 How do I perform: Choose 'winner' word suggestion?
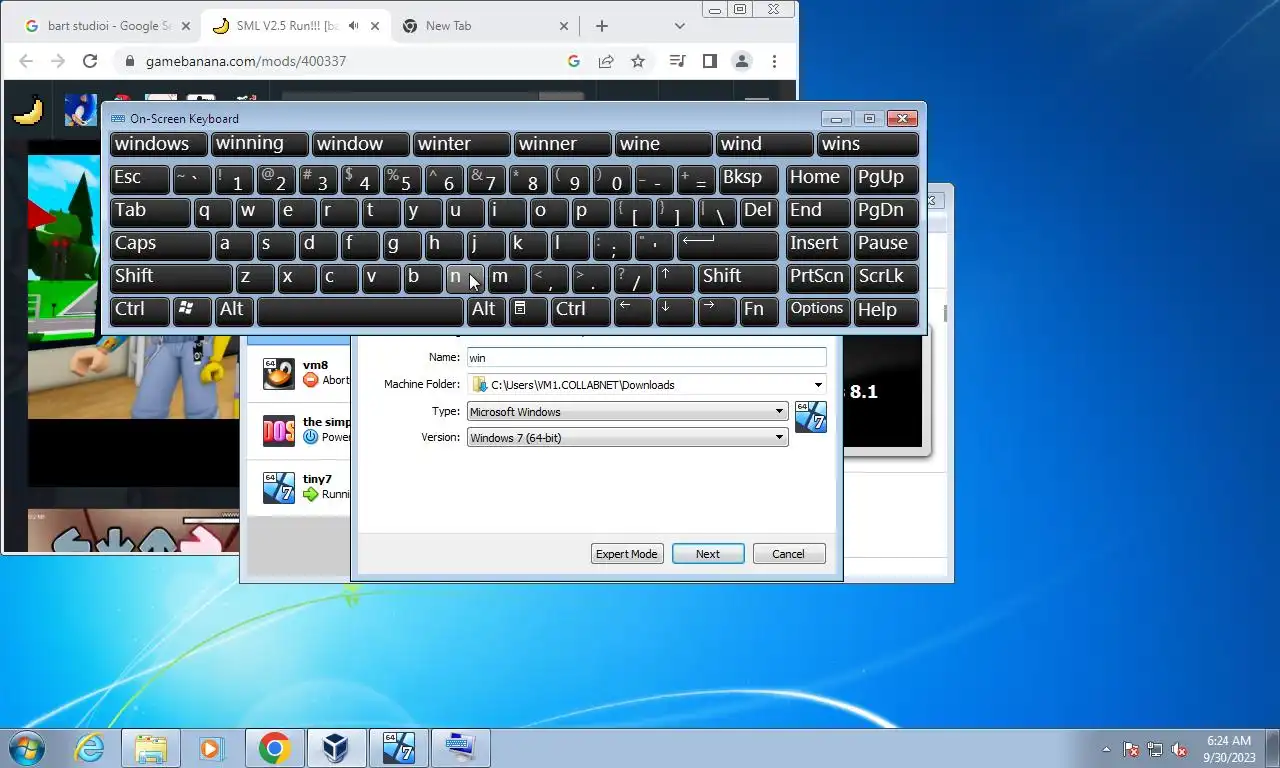[x=563, y=145]
